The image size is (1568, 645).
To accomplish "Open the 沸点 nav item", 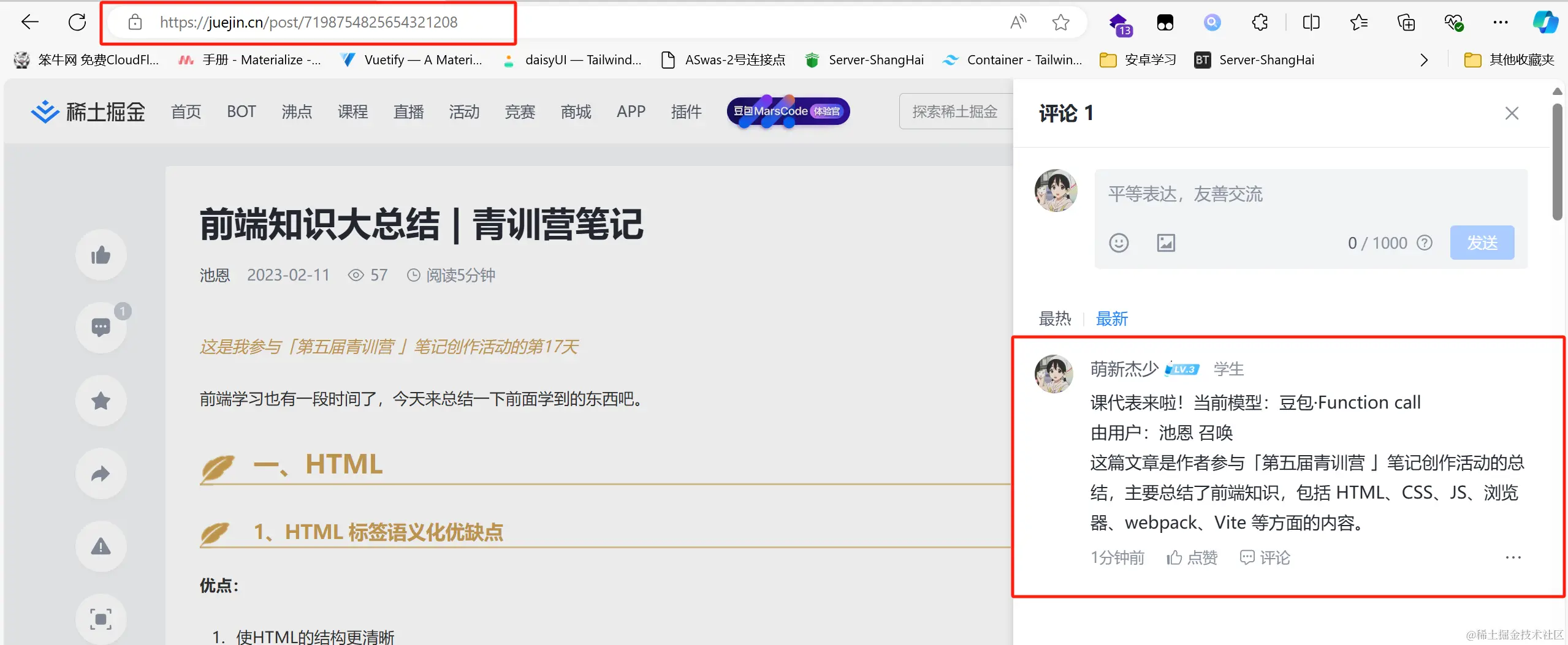I will point(297,111).
